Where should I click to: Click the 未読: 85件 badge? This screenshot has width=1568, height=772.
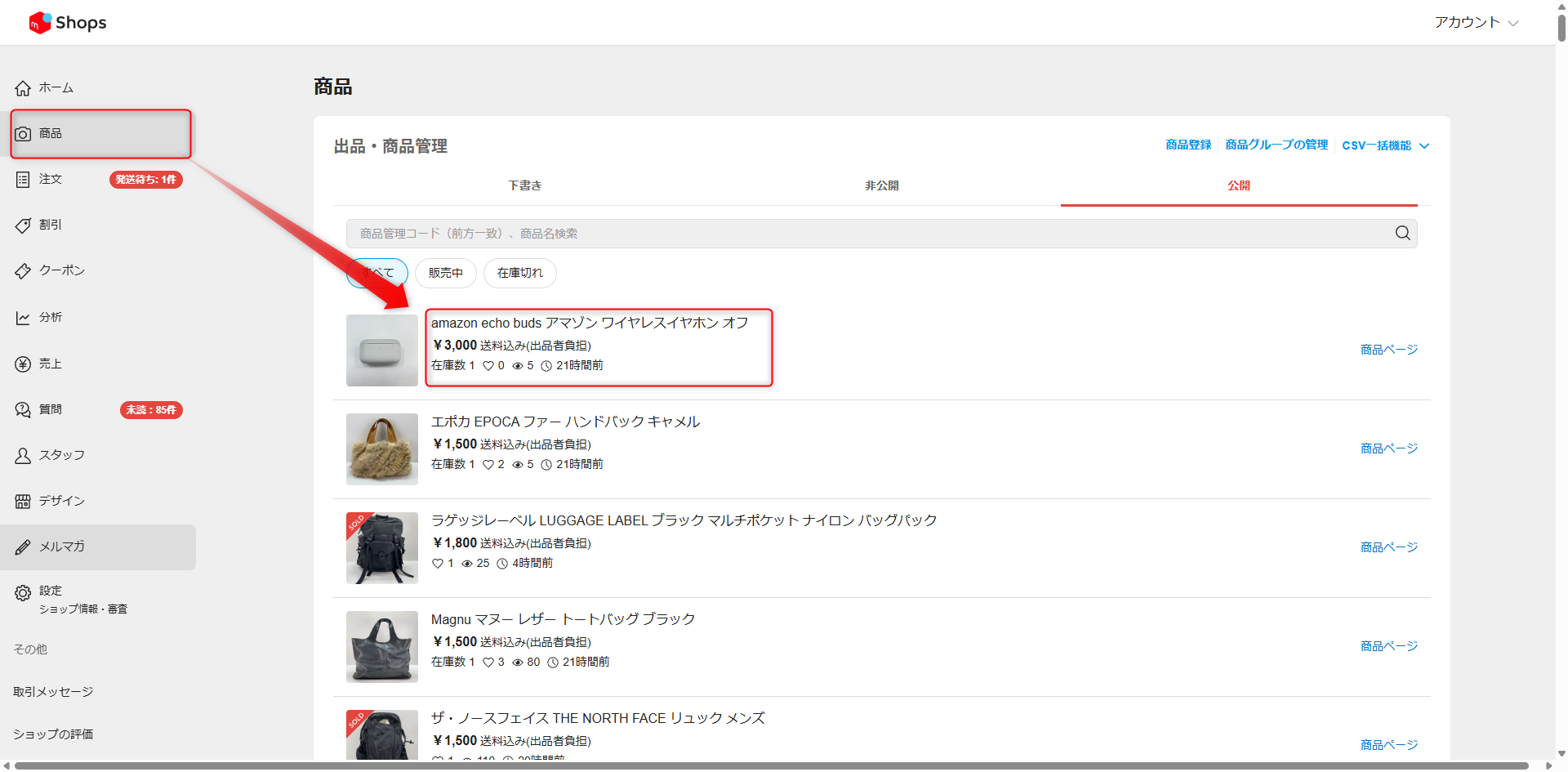pos(151,410)
